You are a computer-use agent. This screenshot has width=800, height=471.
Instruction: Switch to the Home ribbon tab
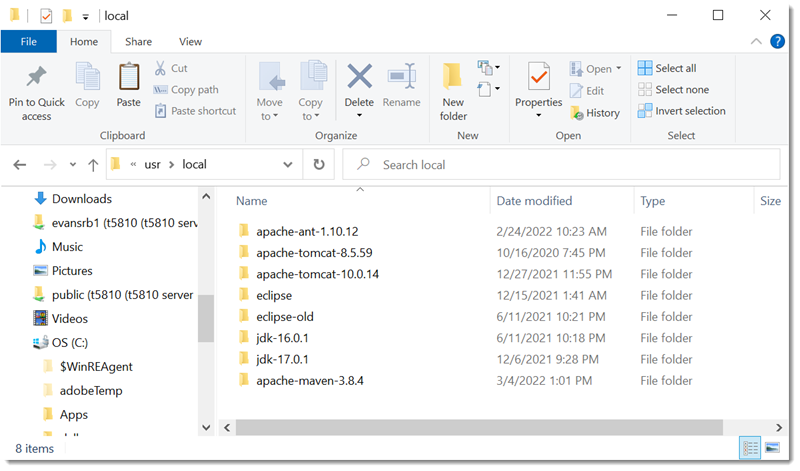pos(84,42)
